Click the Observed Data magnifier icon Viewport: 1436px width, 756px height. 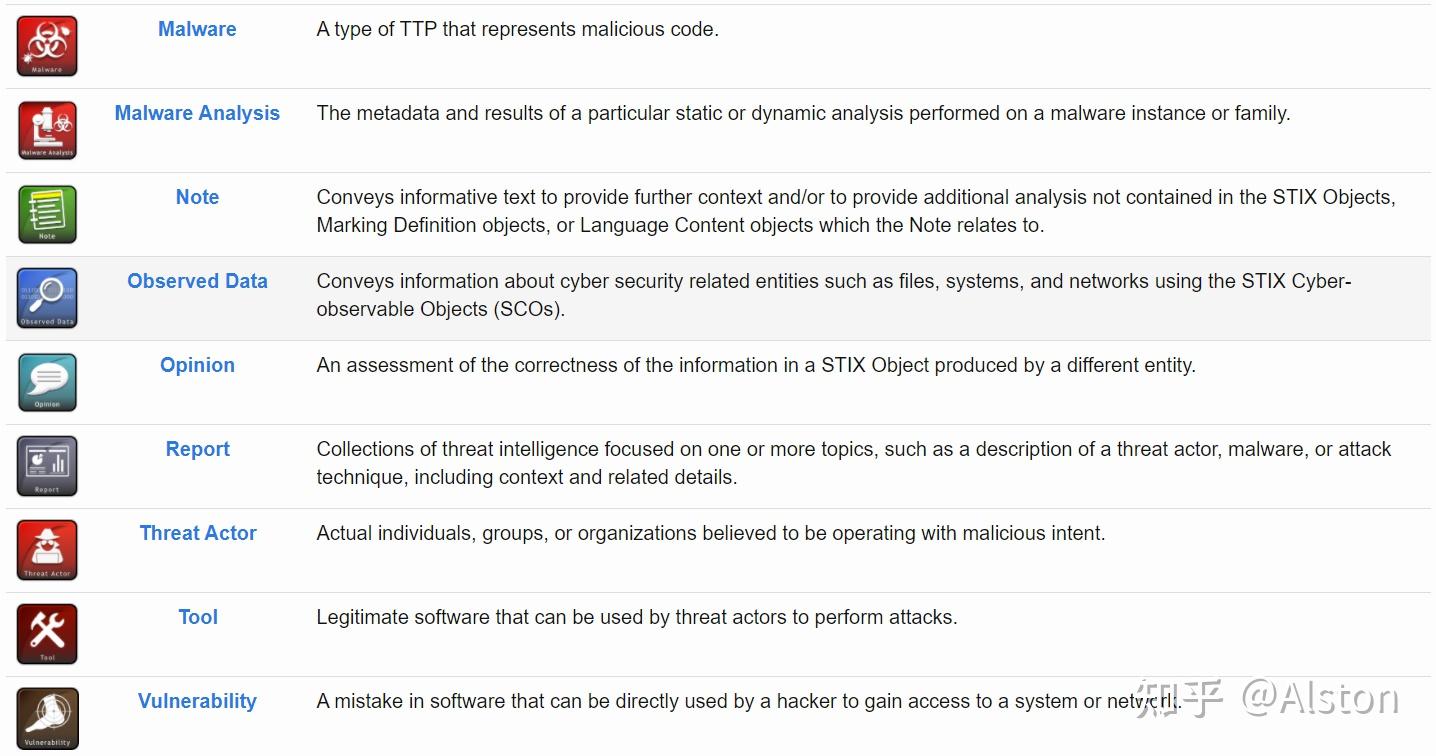(x=47, y=298)
